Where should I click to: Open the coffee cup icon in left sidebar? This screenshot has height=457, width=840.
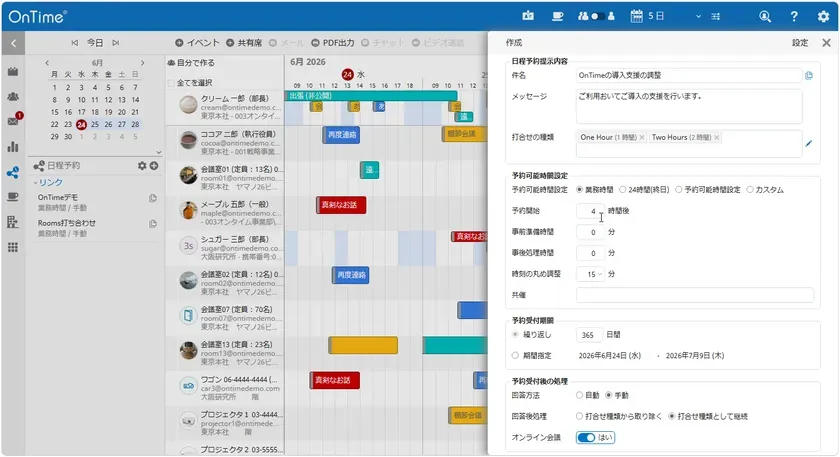pos(13,197)
